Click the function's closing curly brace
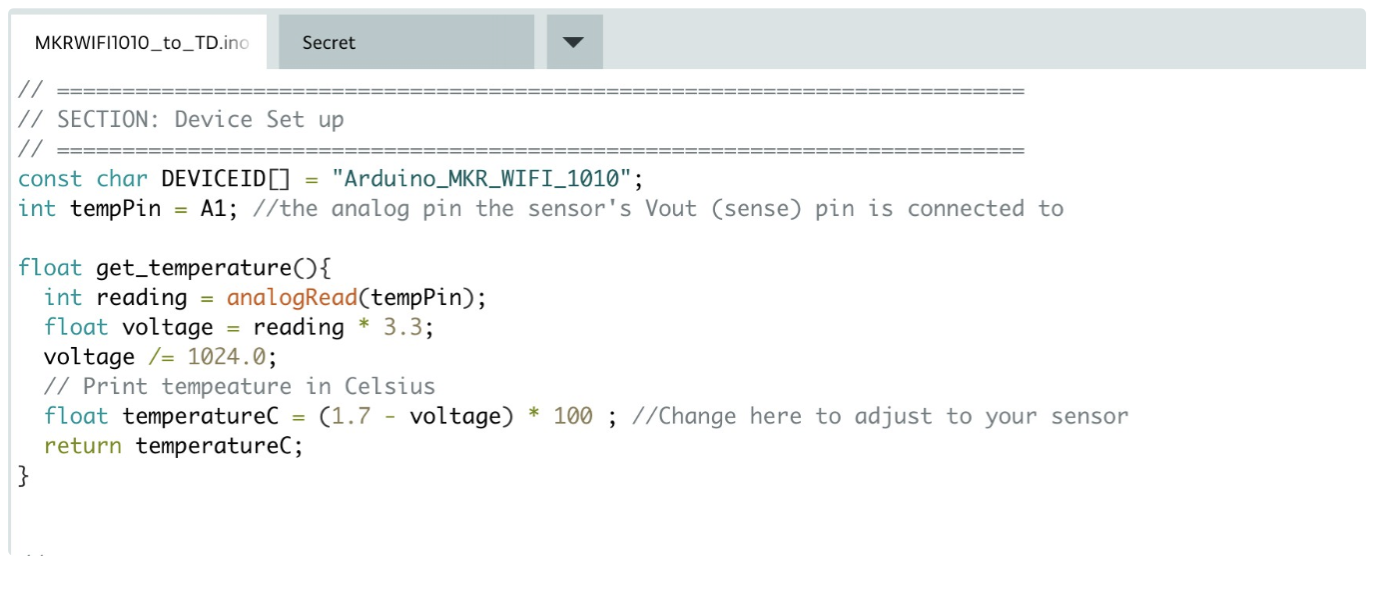 click(24, 476)
